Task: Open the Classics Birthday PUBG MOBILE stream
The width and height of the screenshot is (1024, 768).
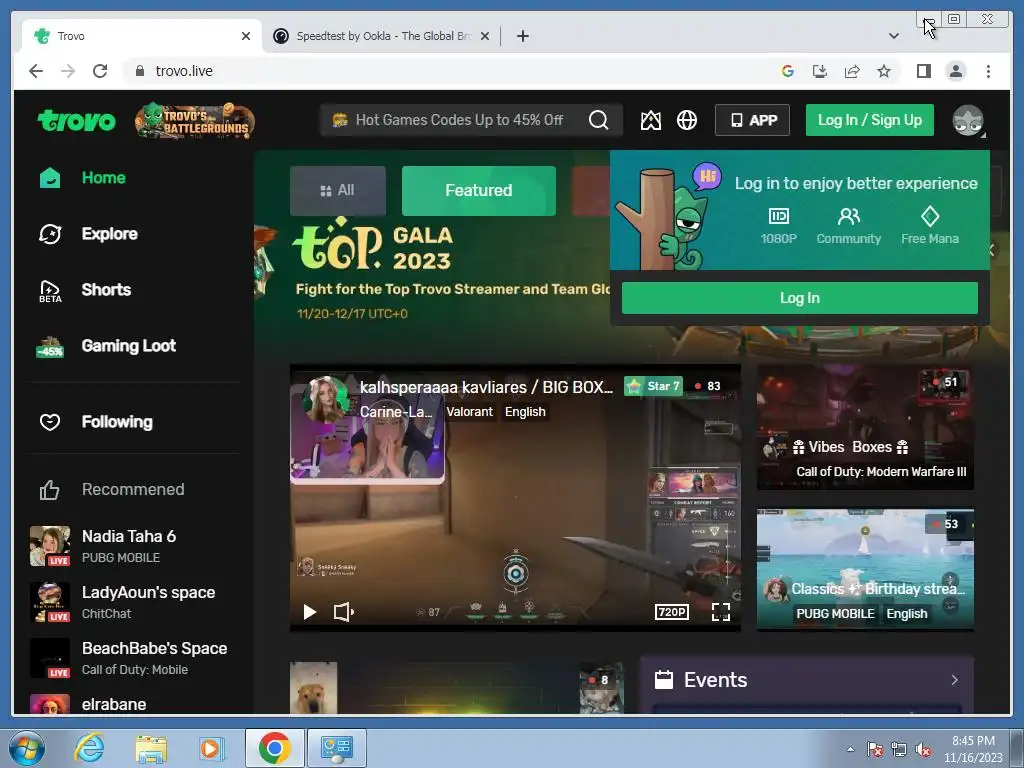Action: coord(865,569)
